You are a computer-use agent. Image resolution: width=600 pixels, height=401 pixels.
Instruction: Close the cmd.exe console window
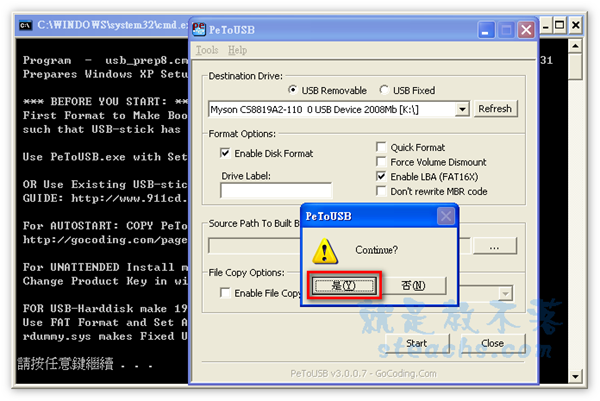575,26
